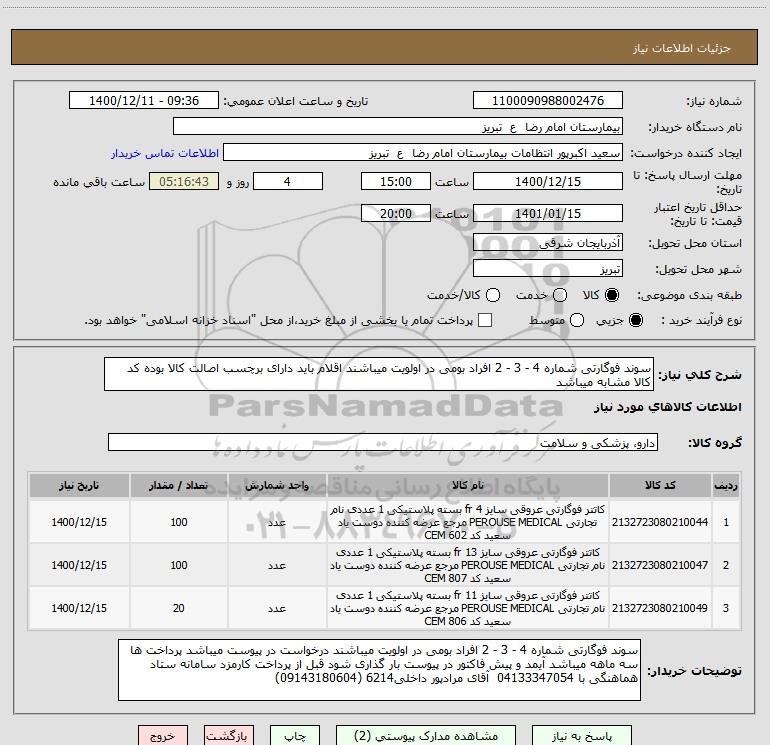Click the اطلاعات کالاهای مورد نیاز heading
This screenshot has width=770, height=745.
coord(668,407)
